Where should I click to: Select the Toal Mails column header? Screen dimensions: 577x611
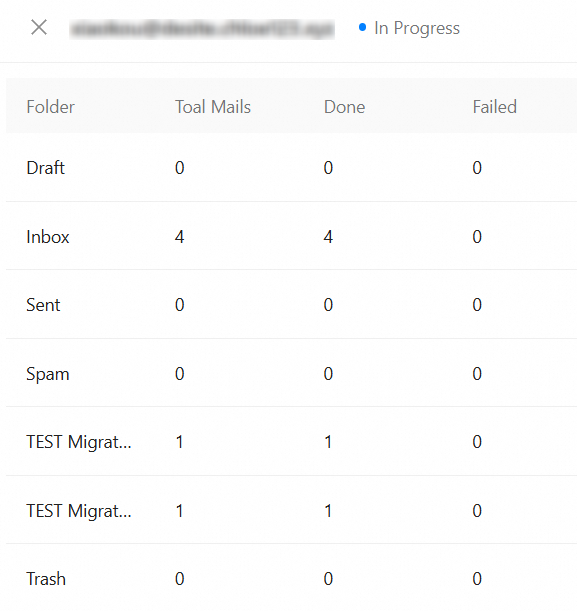click(213, 107)
